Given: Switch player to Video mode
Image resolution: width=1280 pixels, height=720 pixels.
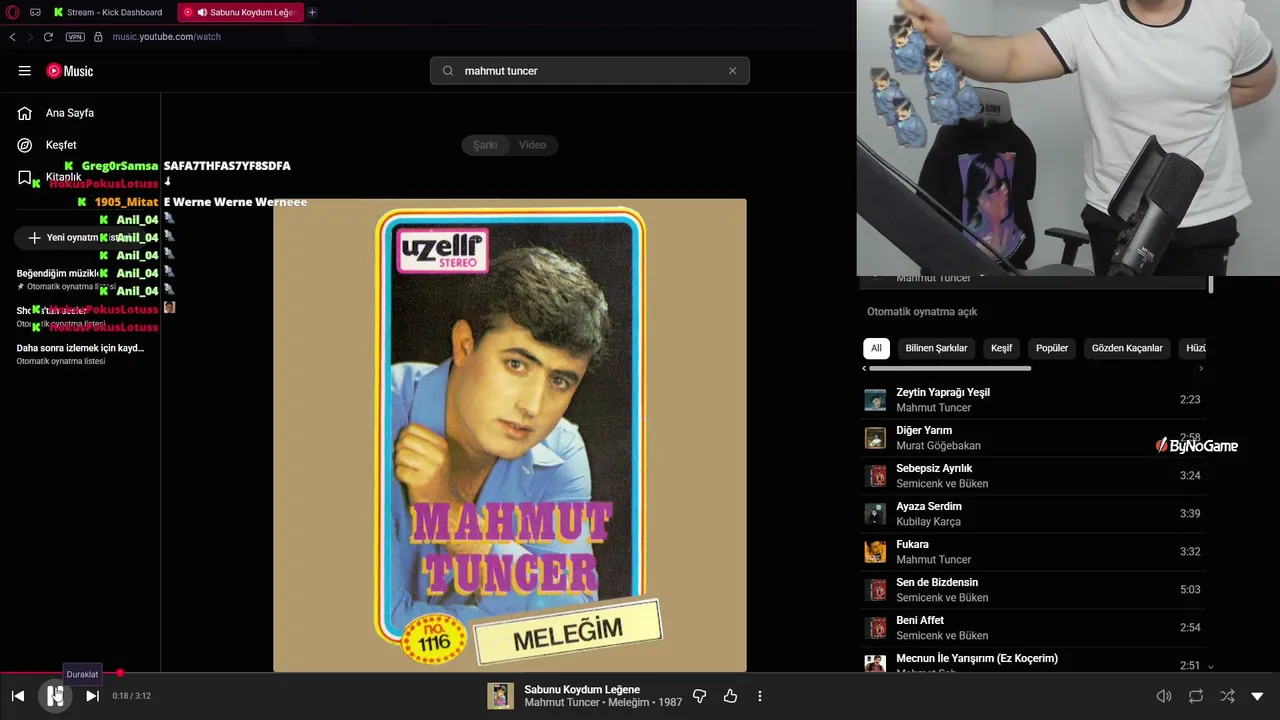Looking at the screenshot, I should tap(532, 145).
